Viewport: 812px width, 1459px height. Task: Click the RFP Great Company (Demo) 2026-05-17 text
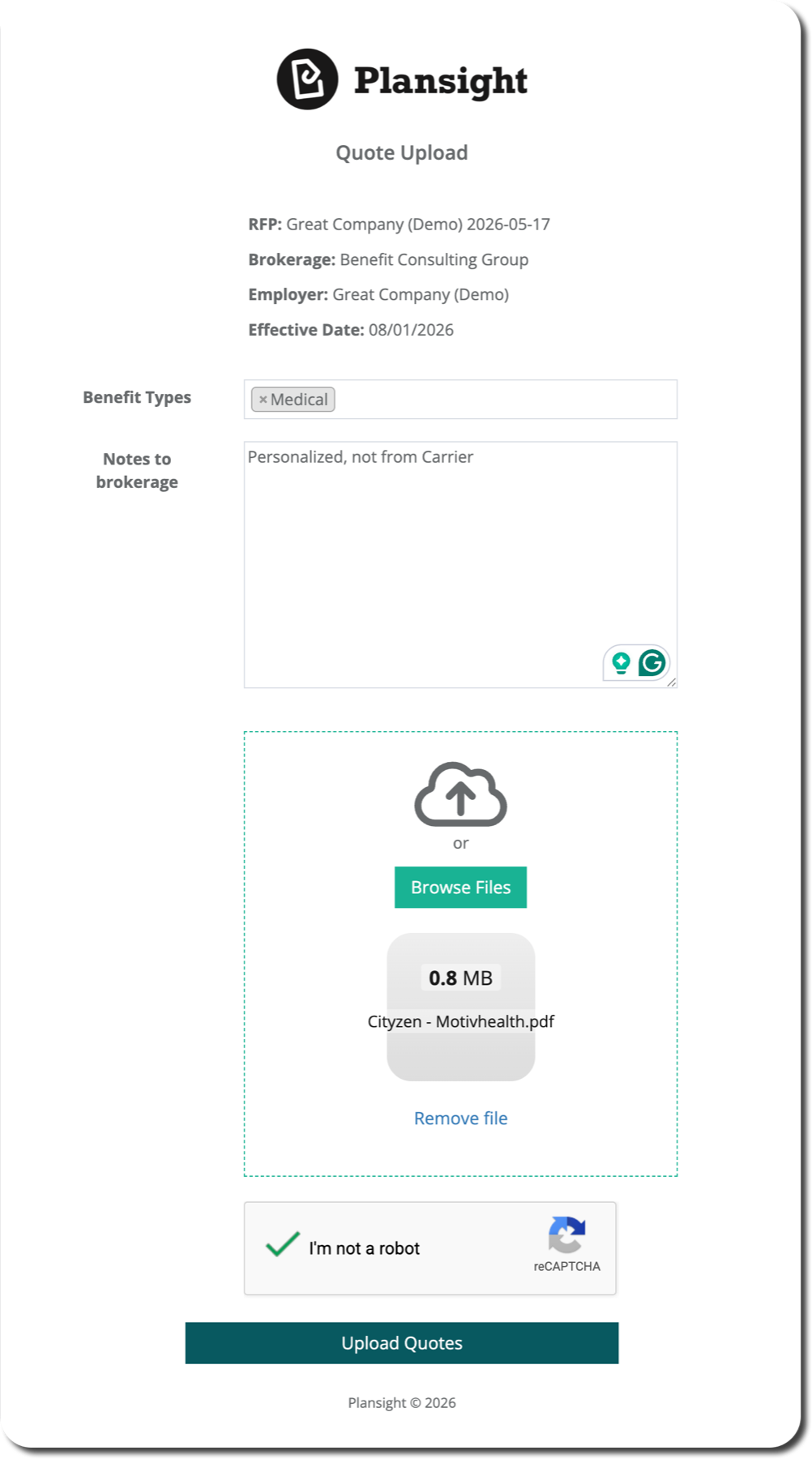pos(399,225)
